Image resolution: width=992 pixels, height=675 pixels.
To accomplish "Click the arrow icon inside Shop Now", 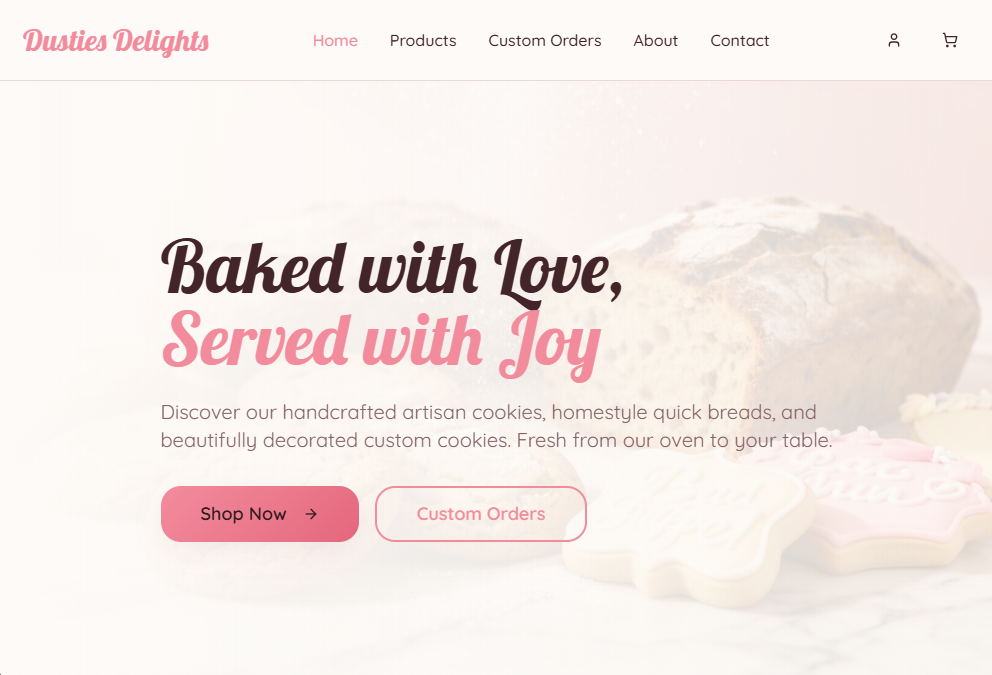I will (311, 514).
